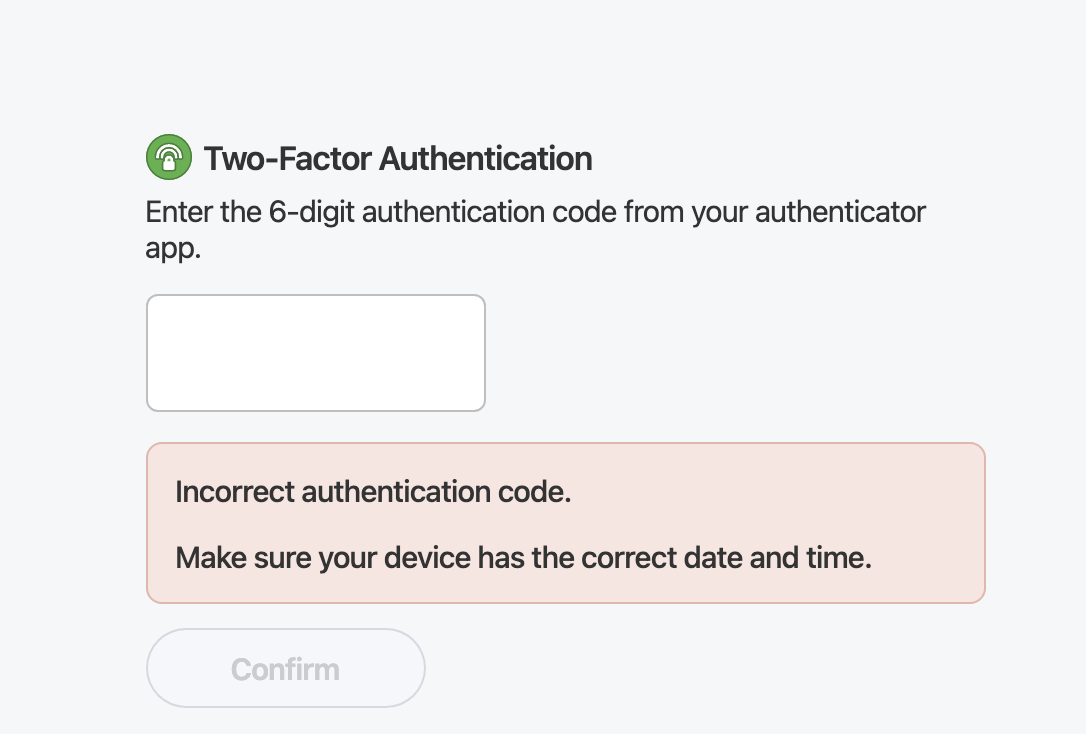Select the padlock icon beside the heading

click(x=169, y=158)
